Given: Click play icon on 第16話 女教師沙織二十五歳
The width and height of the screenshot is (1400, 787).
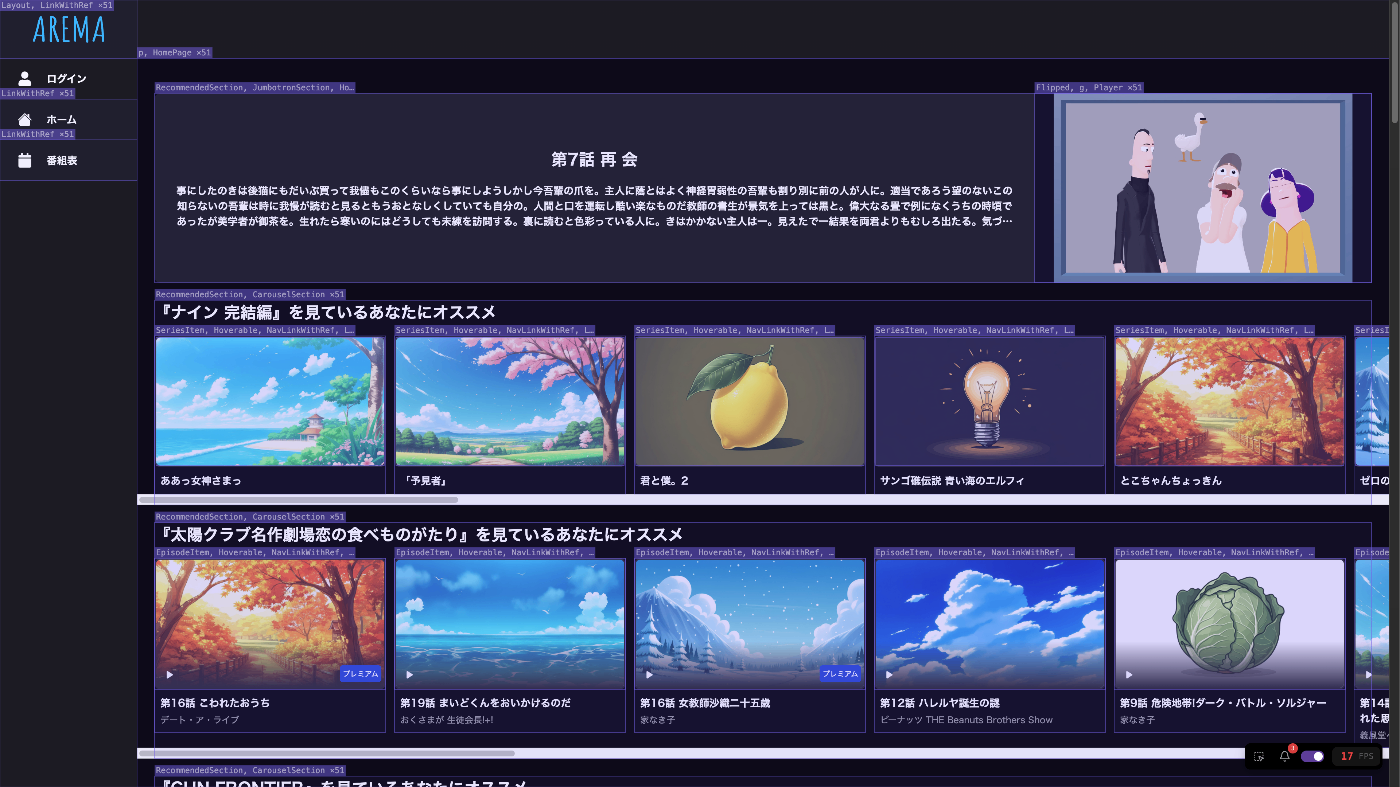Looking at the screenshot, I should tap(650, 675).
